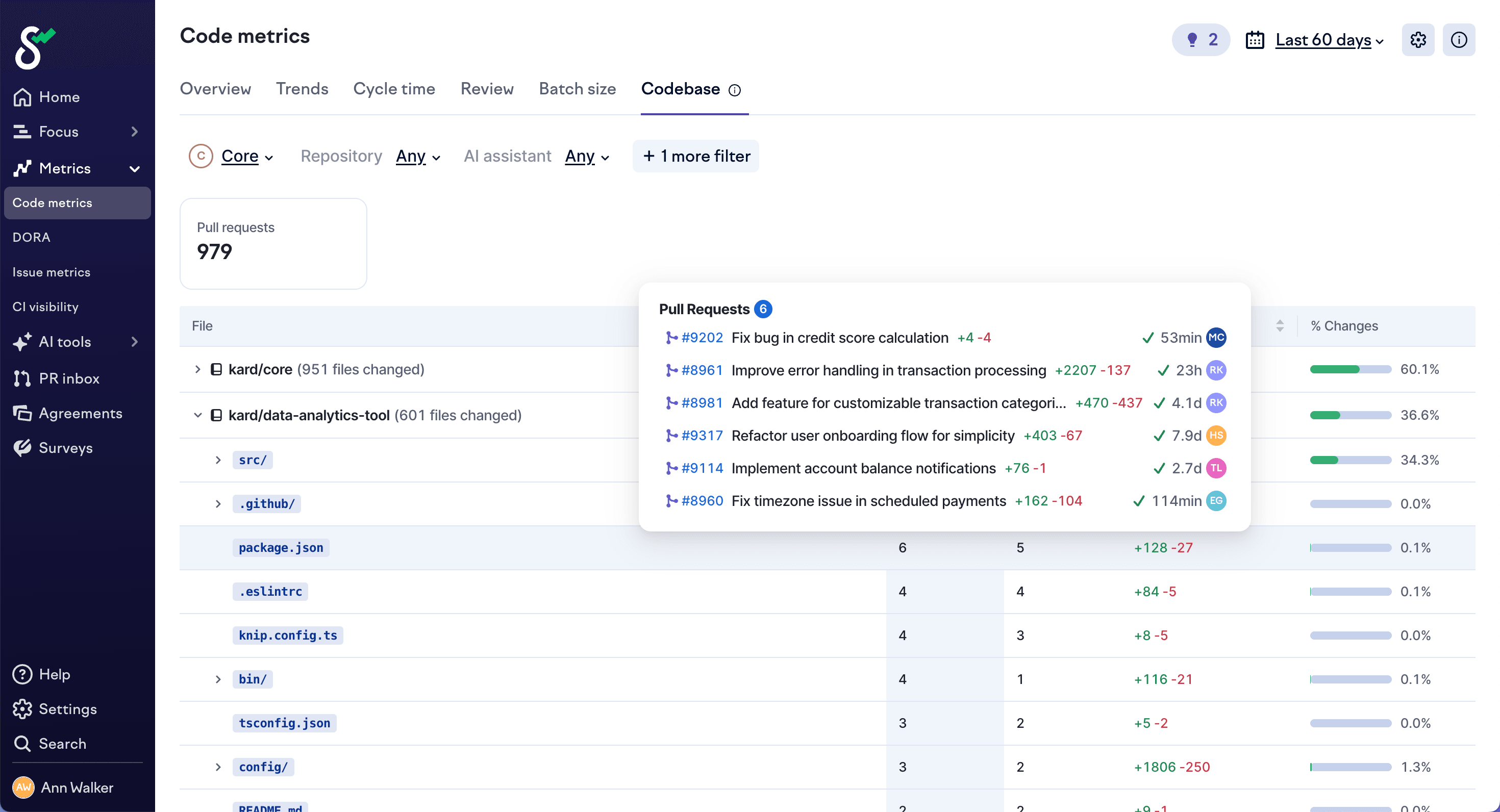Expand the kard/core repository row
The height and width of the screenshot is (812, 1500).
[197, 369]
